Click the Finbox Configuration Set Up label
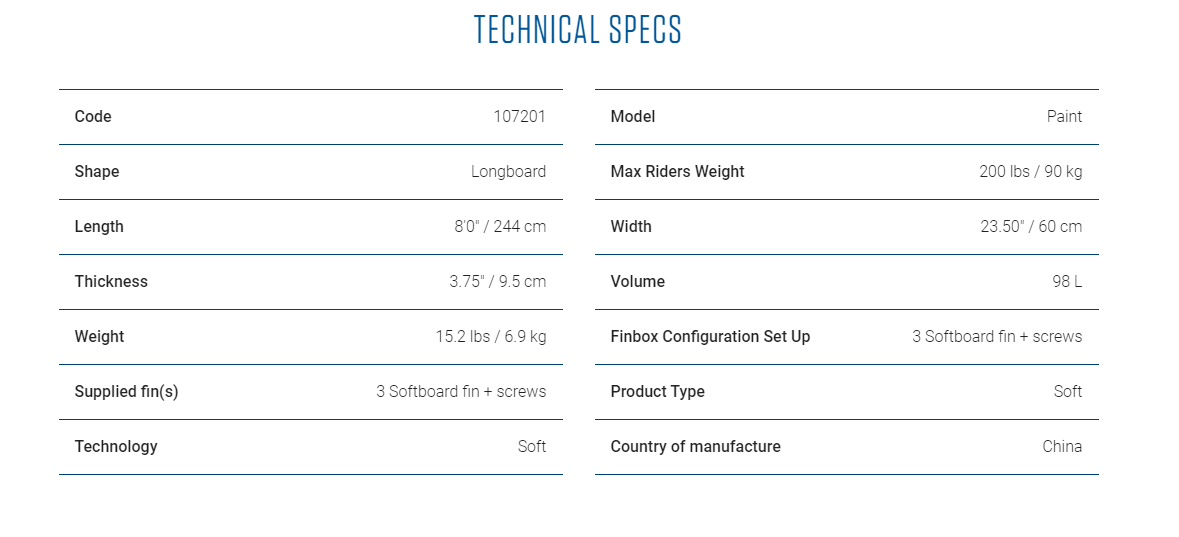The image size is (1179, 537). (711, 336)
